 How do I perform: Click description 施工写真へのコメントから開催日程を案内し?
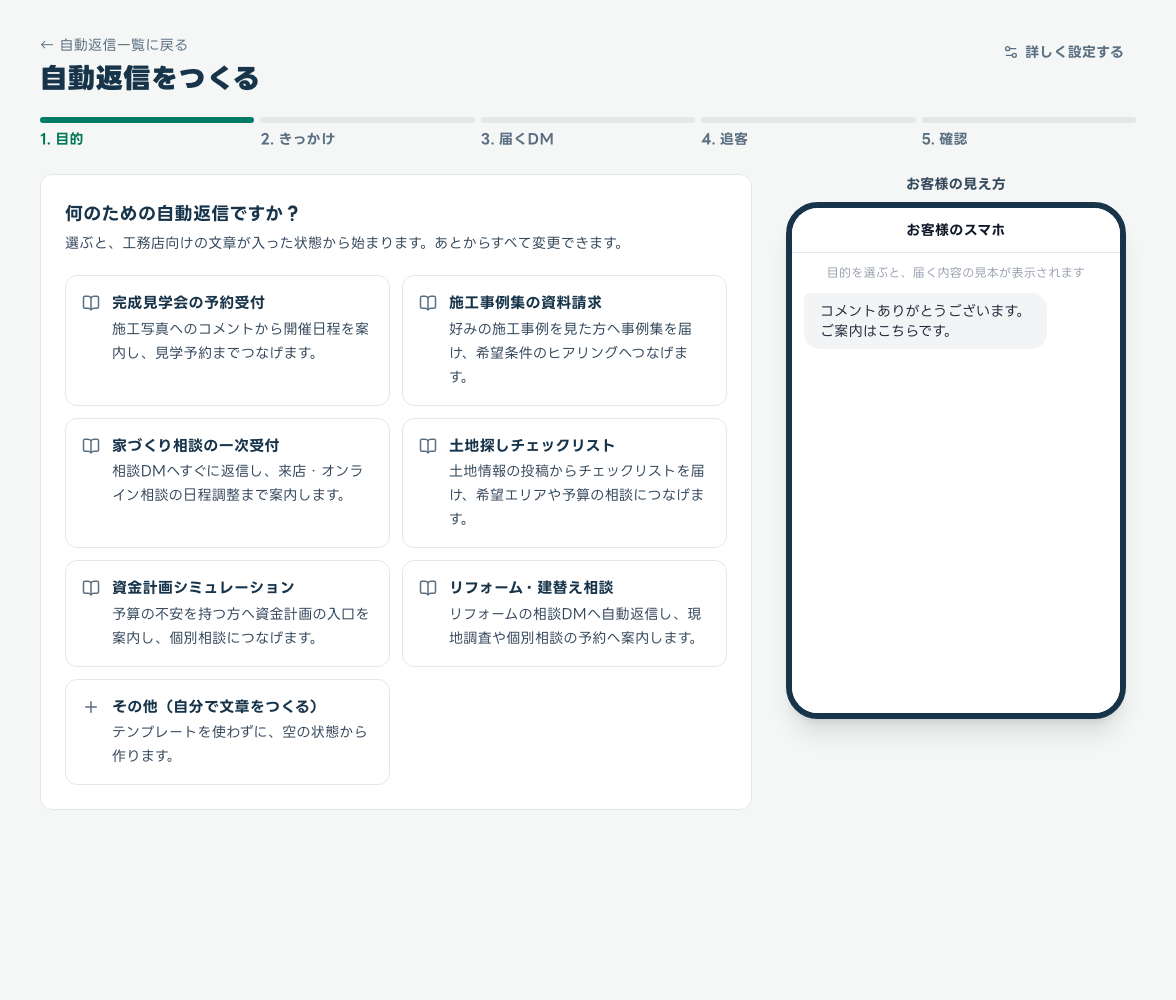click(x=241, y=341)
